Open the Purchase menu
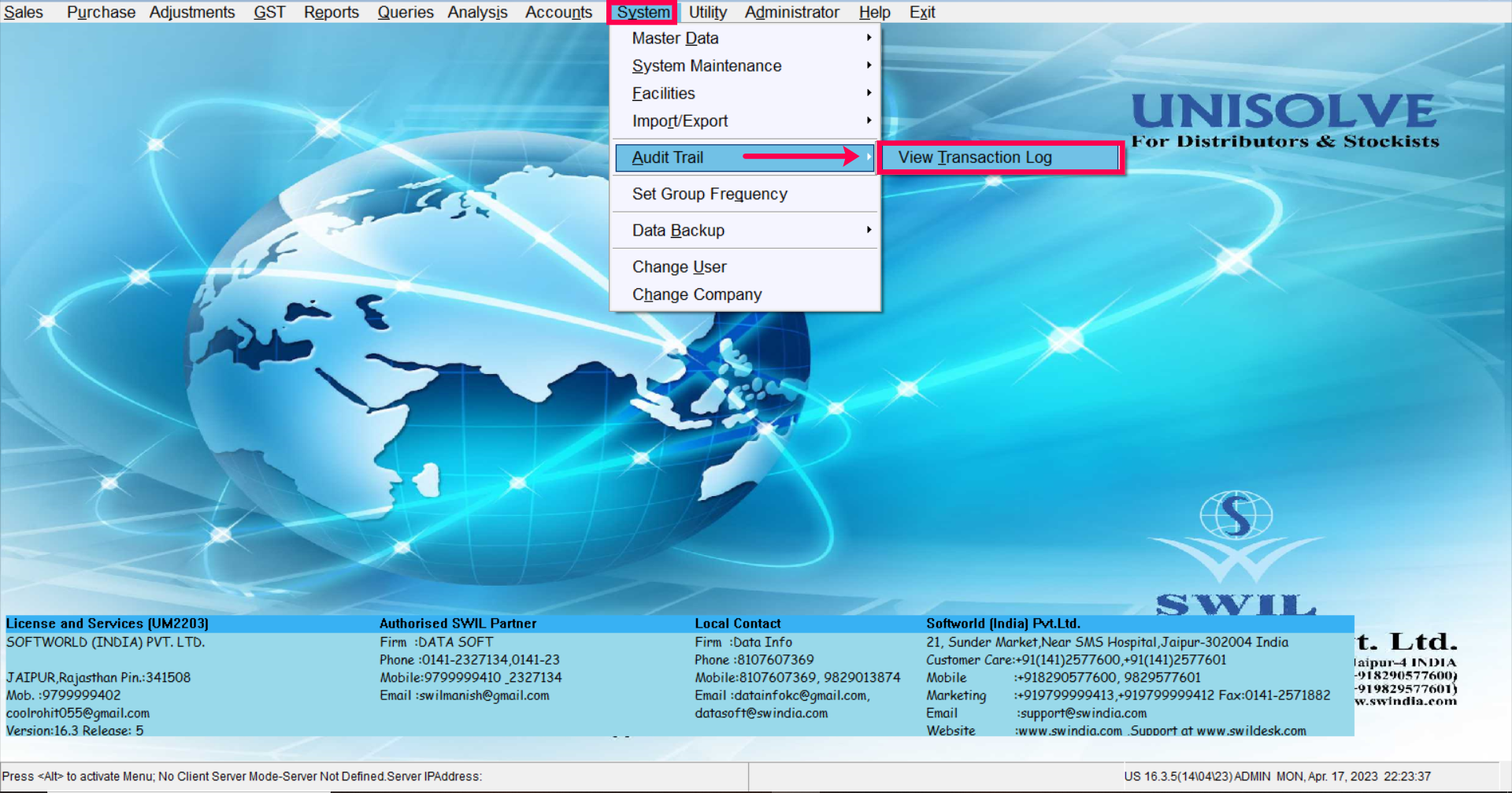 [101, 12]
